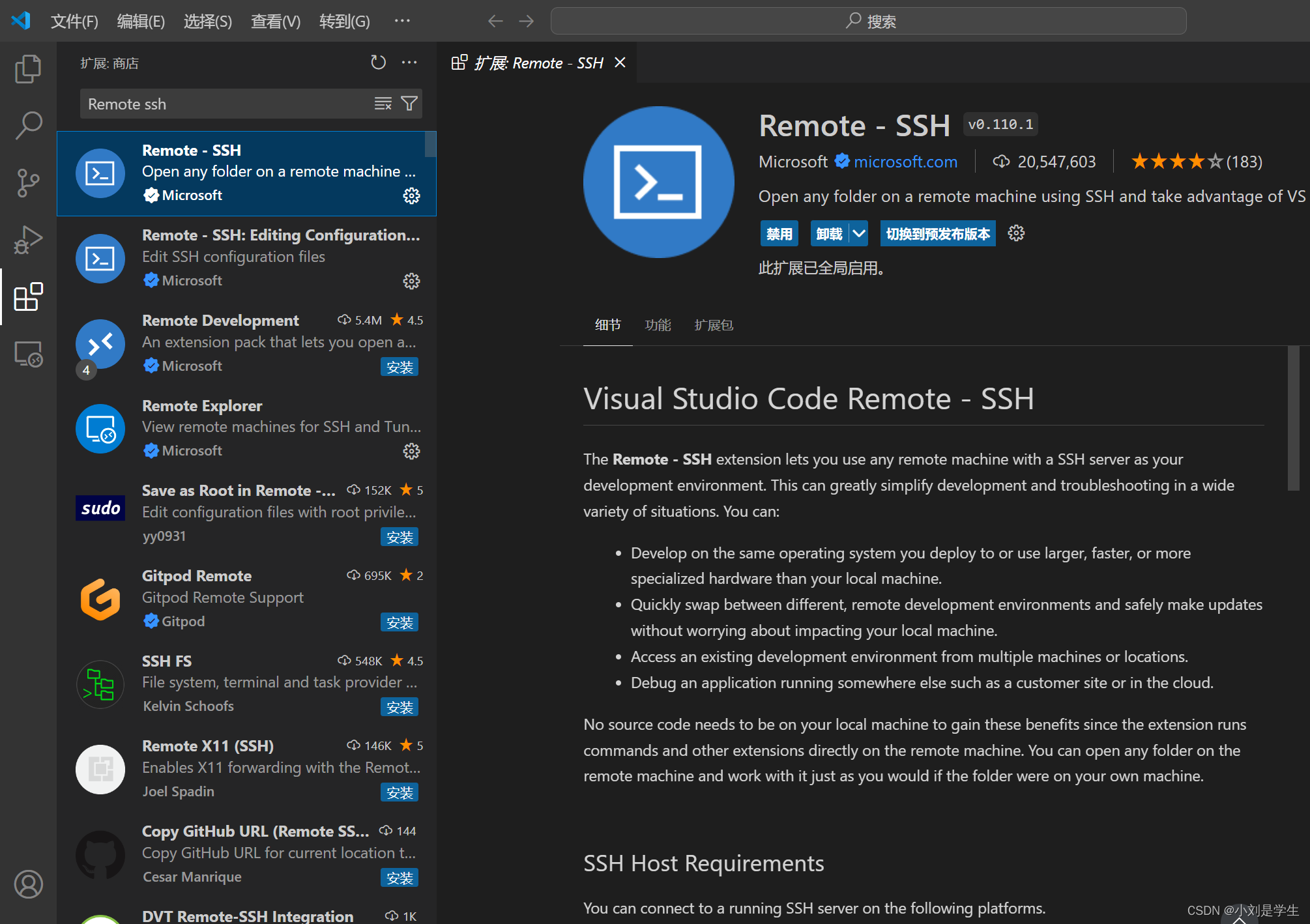Open more actions menu in Extensions panel
The height and width of the screenshot is (924, 1310).
click(409, 62)
